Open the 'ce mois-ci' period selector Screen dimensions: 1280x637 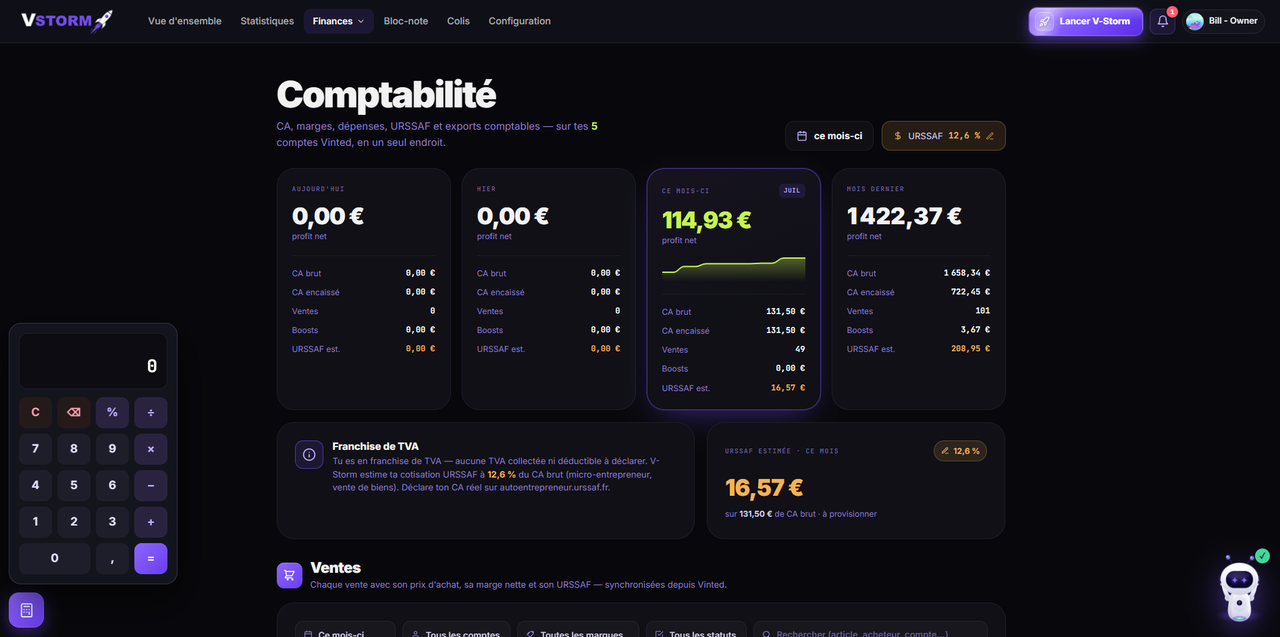pyautogui.click(x=830, y=136)
